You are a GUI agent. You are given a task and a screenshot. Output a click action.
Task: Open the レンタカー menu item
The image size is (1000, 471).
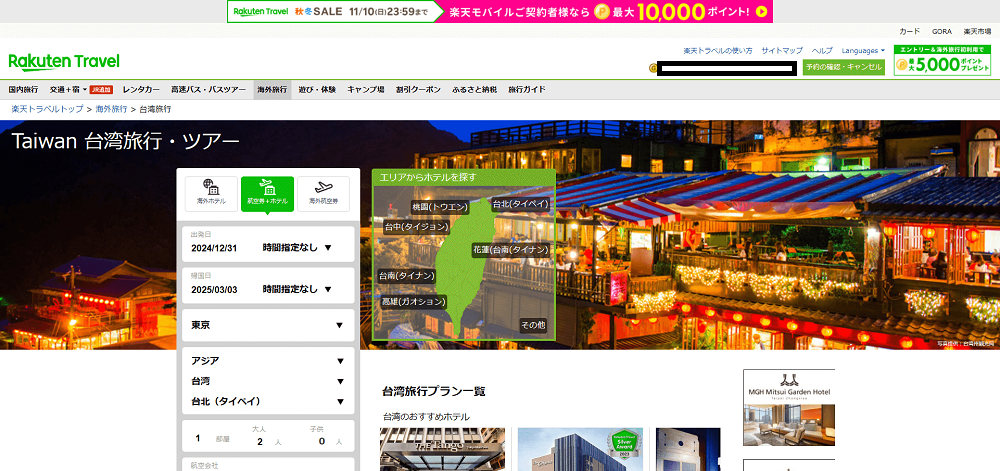(141, 89)
